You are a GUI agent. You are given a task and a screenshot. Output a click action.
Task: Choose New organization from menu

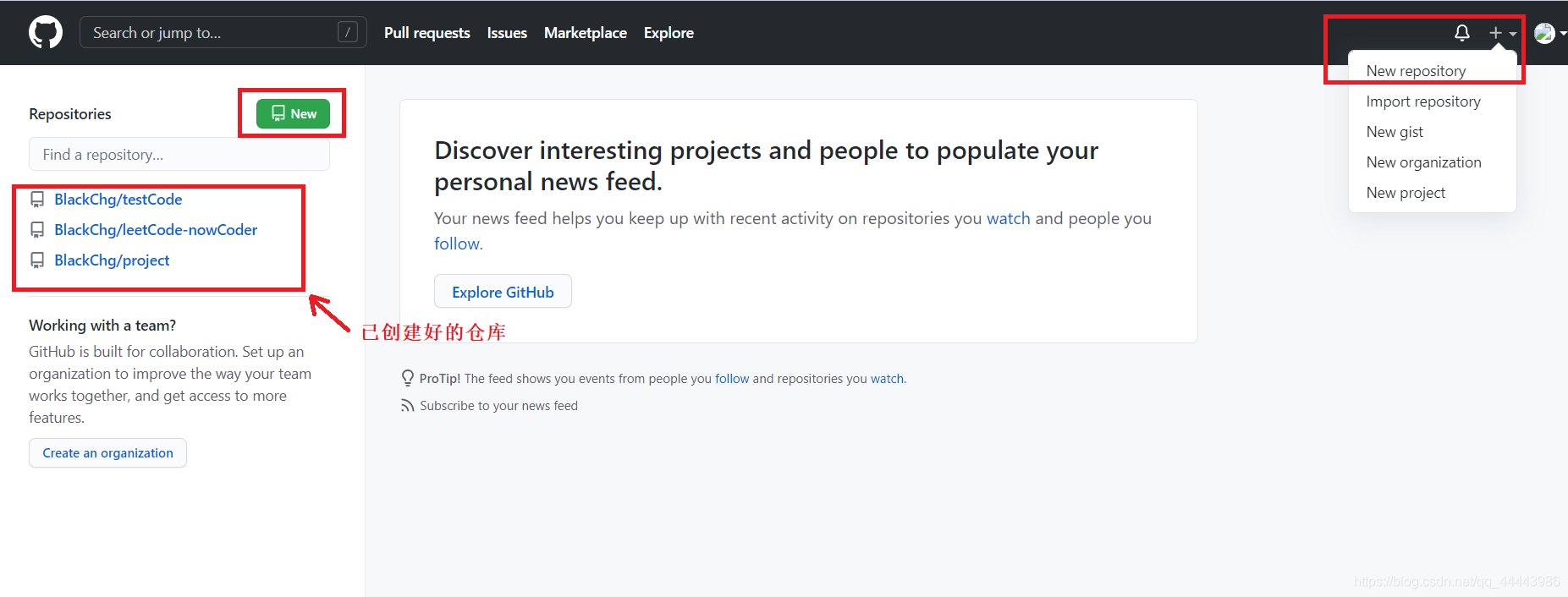1423,162
